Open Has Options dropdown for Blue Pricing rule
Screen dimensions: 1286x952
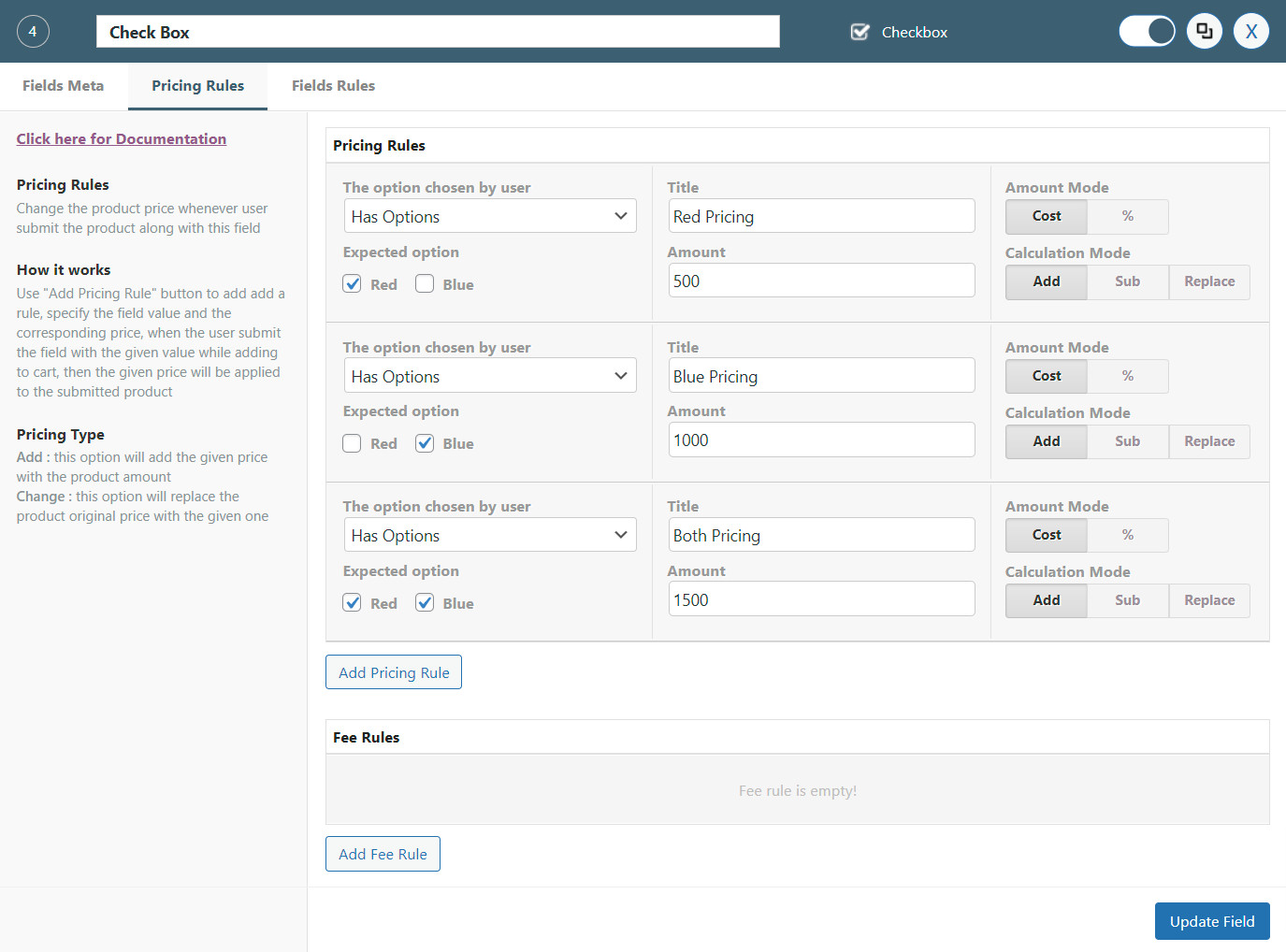[x=490, y=376]
